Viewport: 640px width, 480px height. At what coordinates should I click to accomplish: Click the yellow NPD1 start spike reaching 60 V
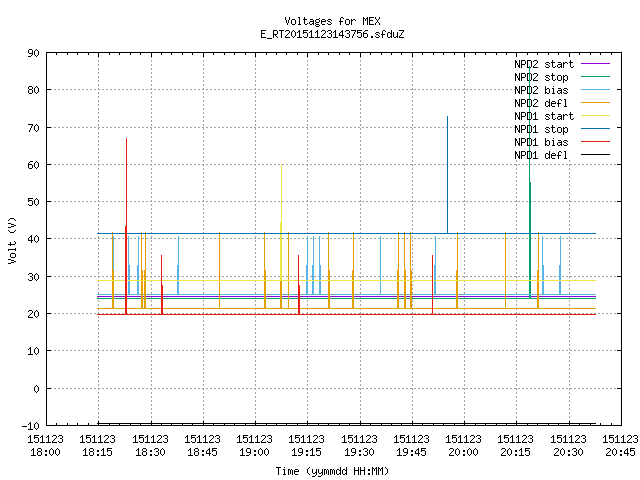pos(281,222)
